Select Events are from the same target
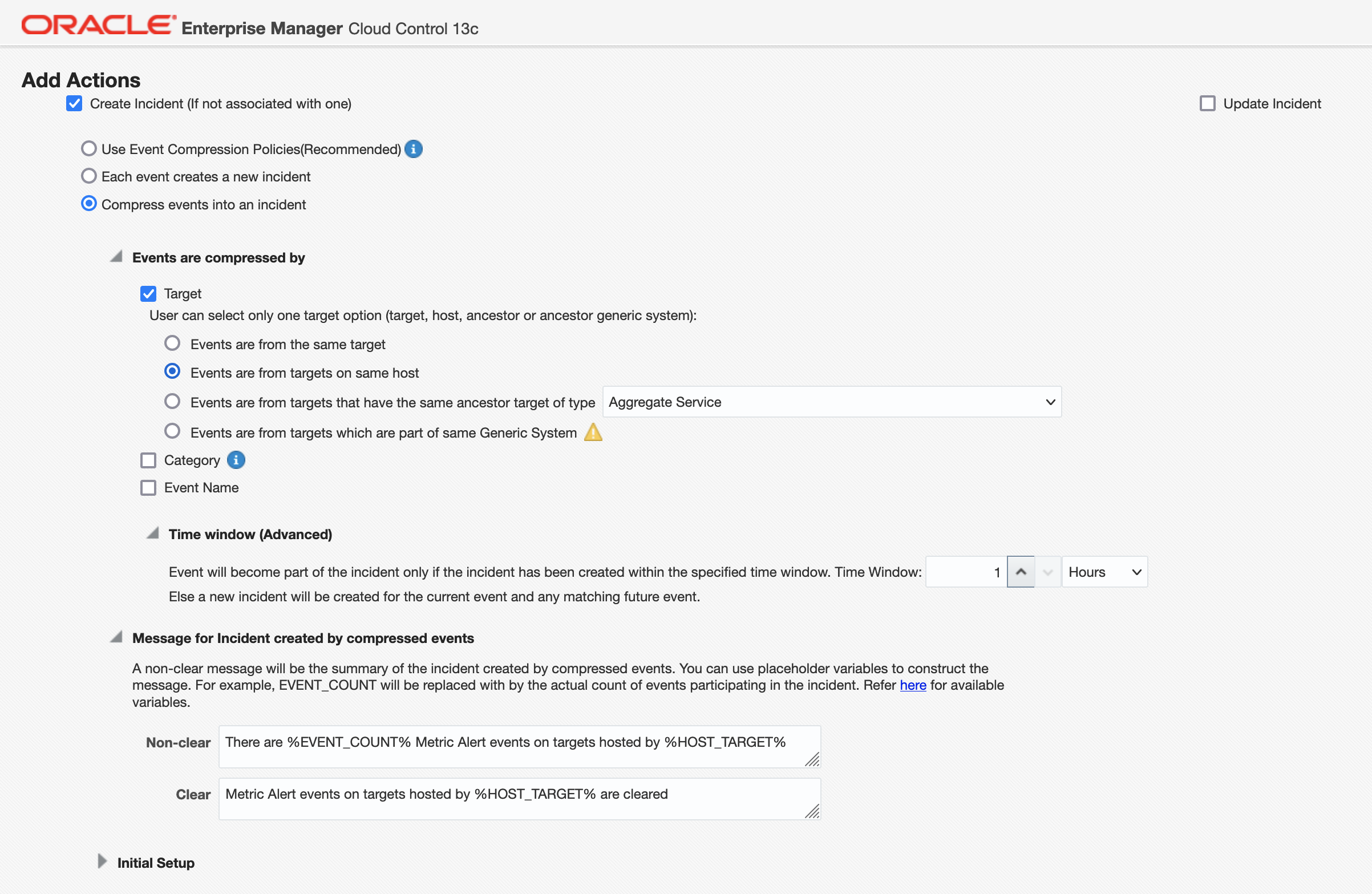Screen dimensions: 1372x894 (x=172, y=343)
